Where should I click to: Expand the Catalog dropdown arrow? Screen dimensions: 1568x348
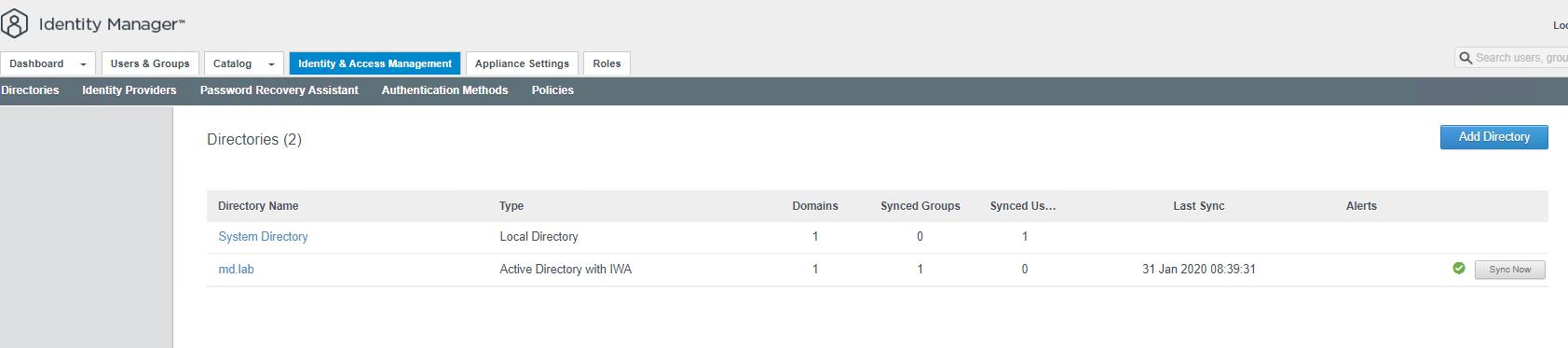point(271,64)
